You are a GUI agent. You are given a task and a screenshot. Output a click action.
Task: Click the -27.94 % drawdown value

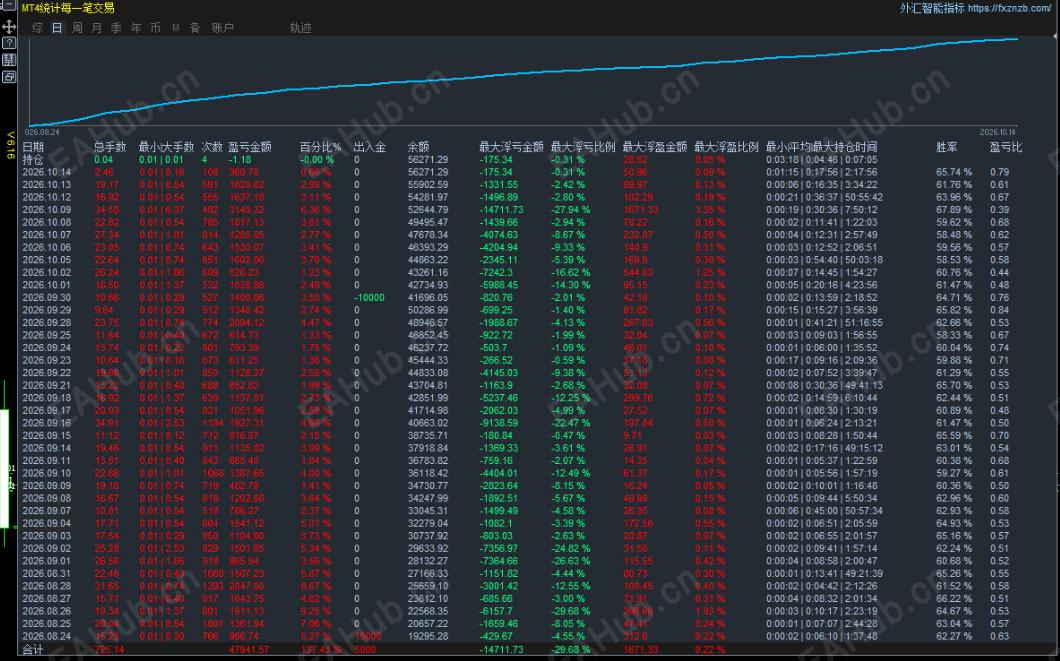pos(571,210)
